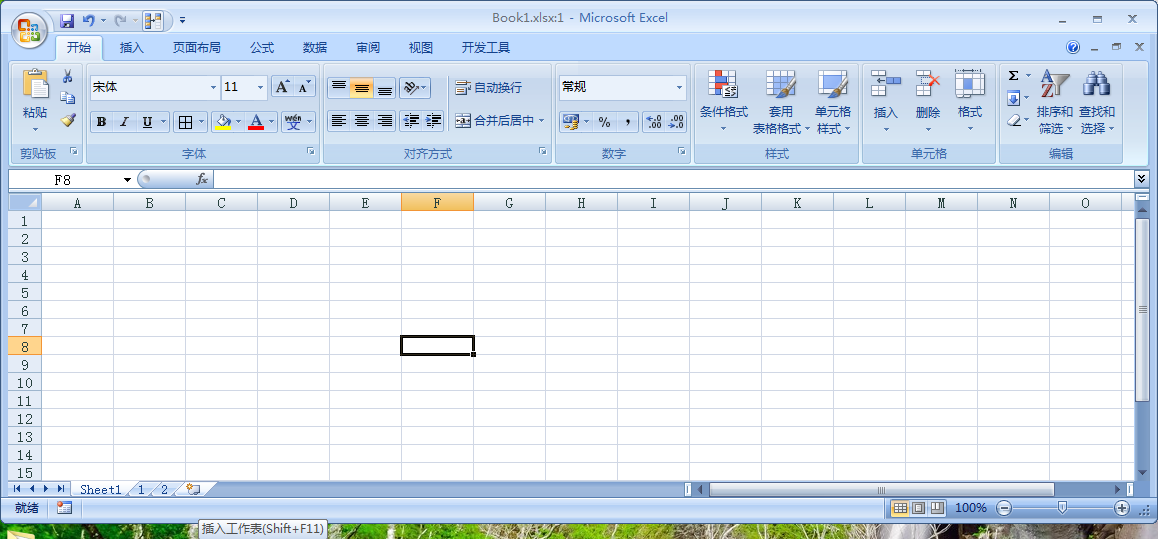Activate the Format Painter brush
1158x539 pixels.
coord(68,119)
